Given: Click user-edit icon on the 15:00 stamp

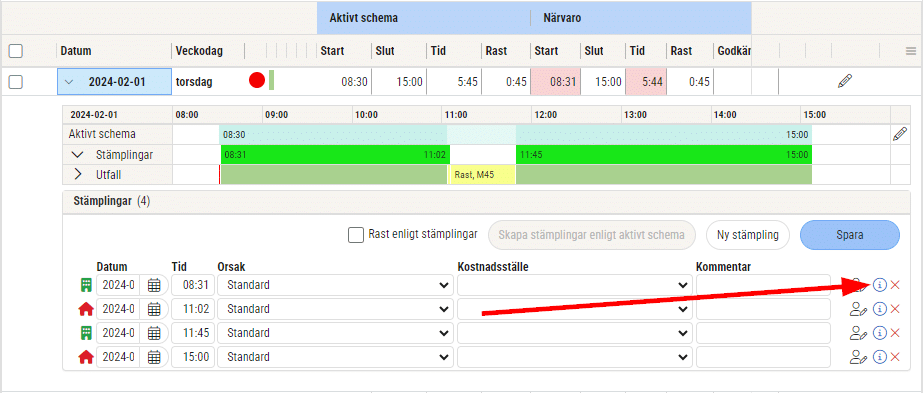Looking at the screenshot, I should (x=858, y=357).
